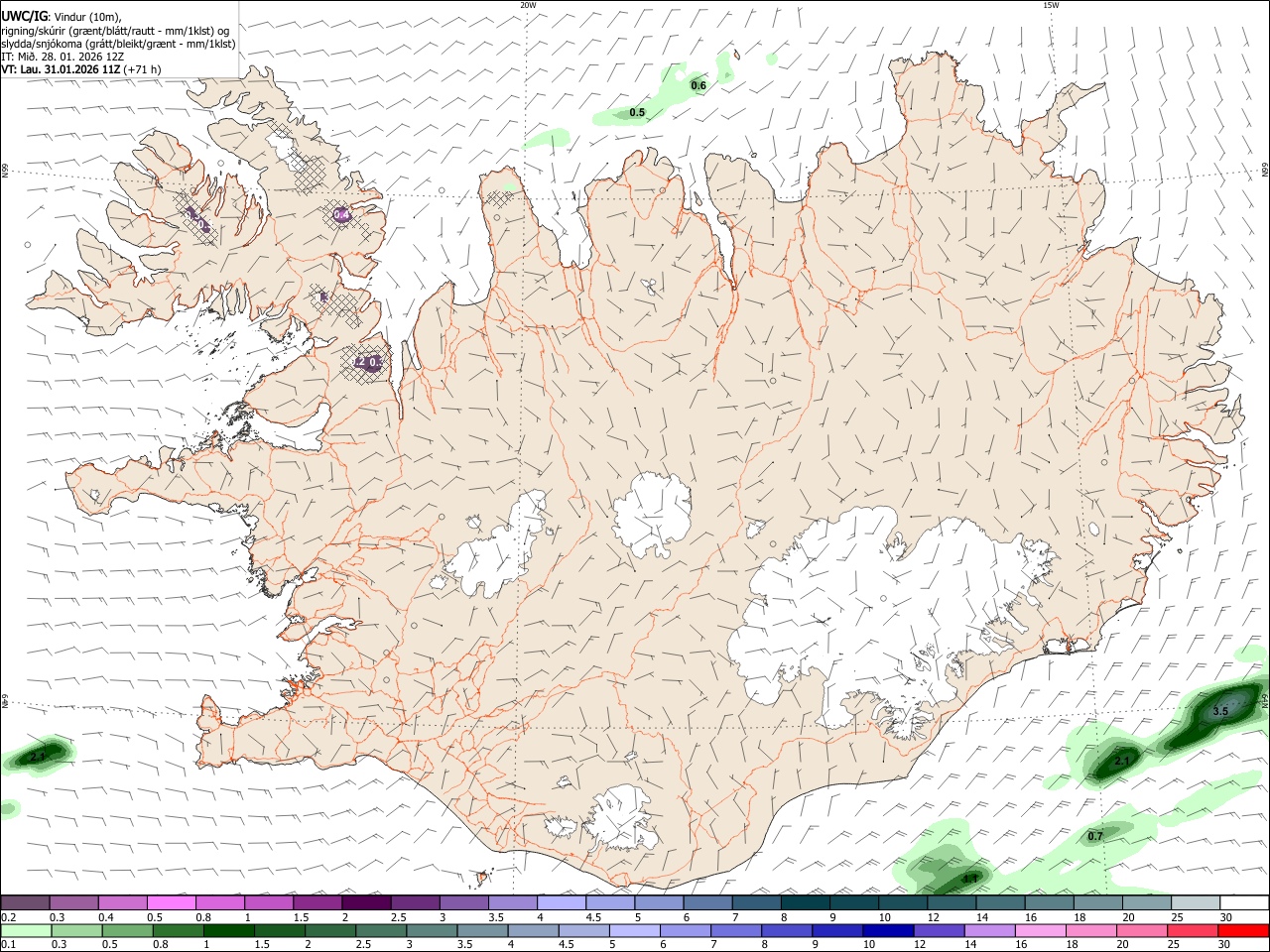
Task: Click the 0.7 precipitation value offshore
Action: point(1095,836)
